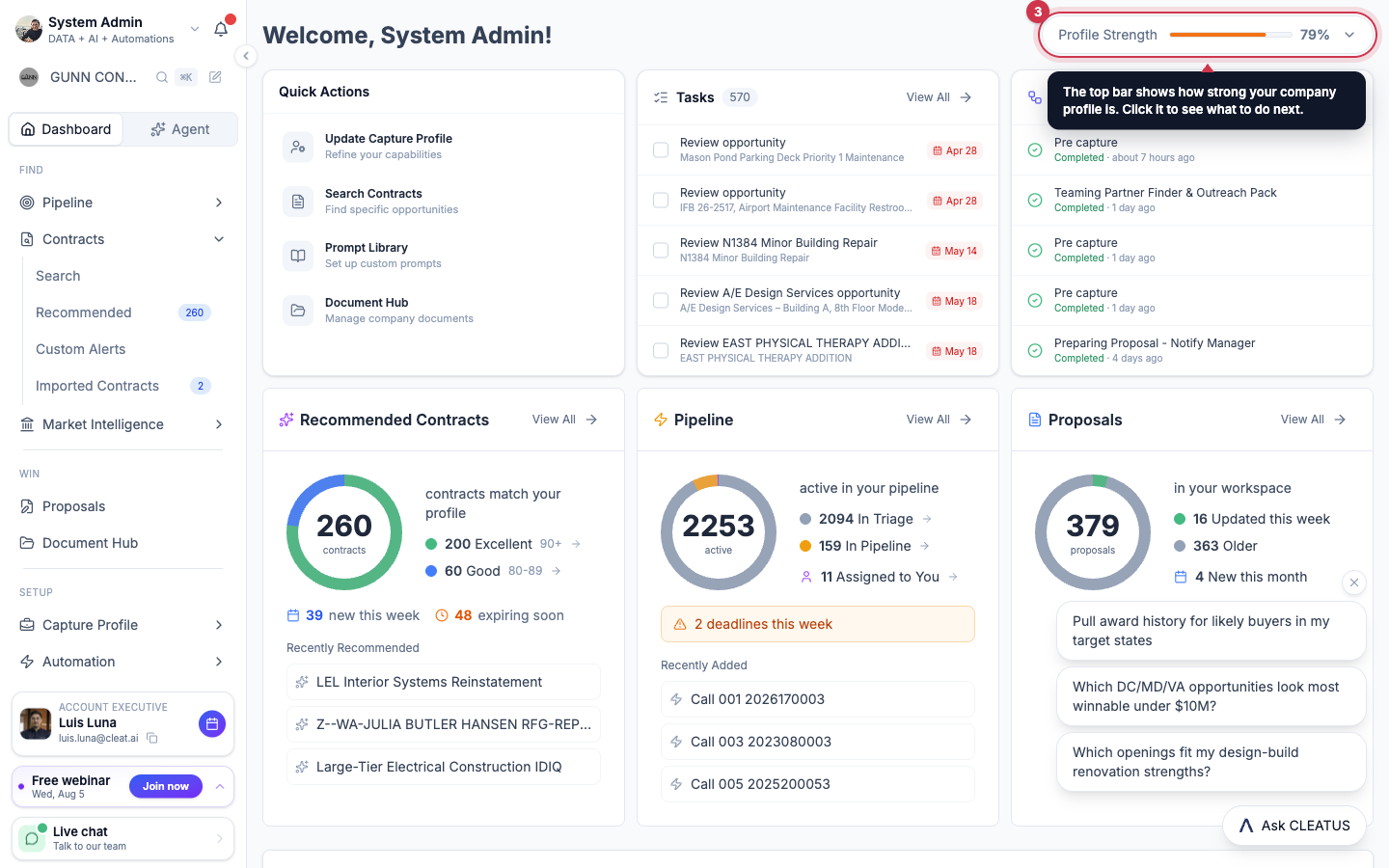
Task: Open Call 003 2023080003 pipeline item
Action: pyautogui.click(x=818, y=742)
